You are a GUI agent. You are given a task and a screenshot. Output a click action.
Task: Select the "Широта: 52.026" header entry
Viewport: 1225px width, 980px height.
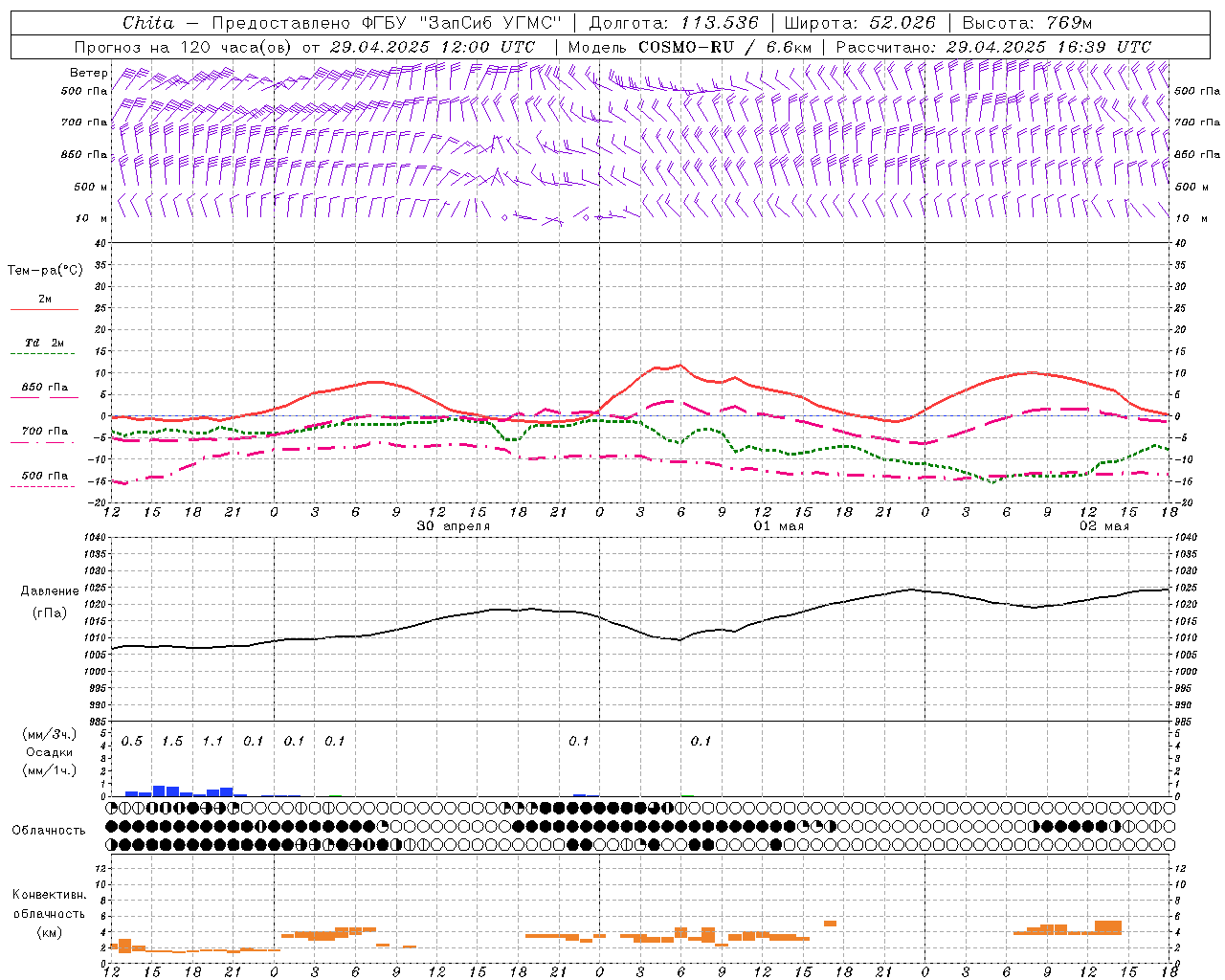[859, 23]
